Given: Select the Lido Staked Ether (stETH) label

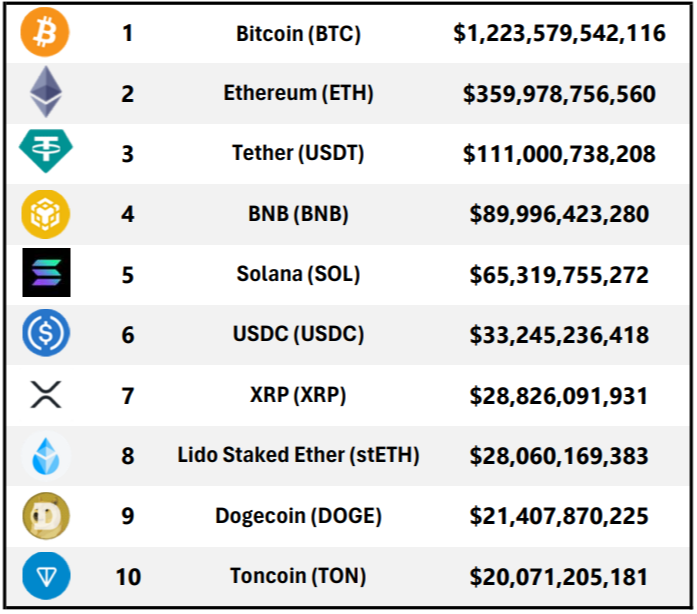Looking at the screenshot, I should 298,456.
